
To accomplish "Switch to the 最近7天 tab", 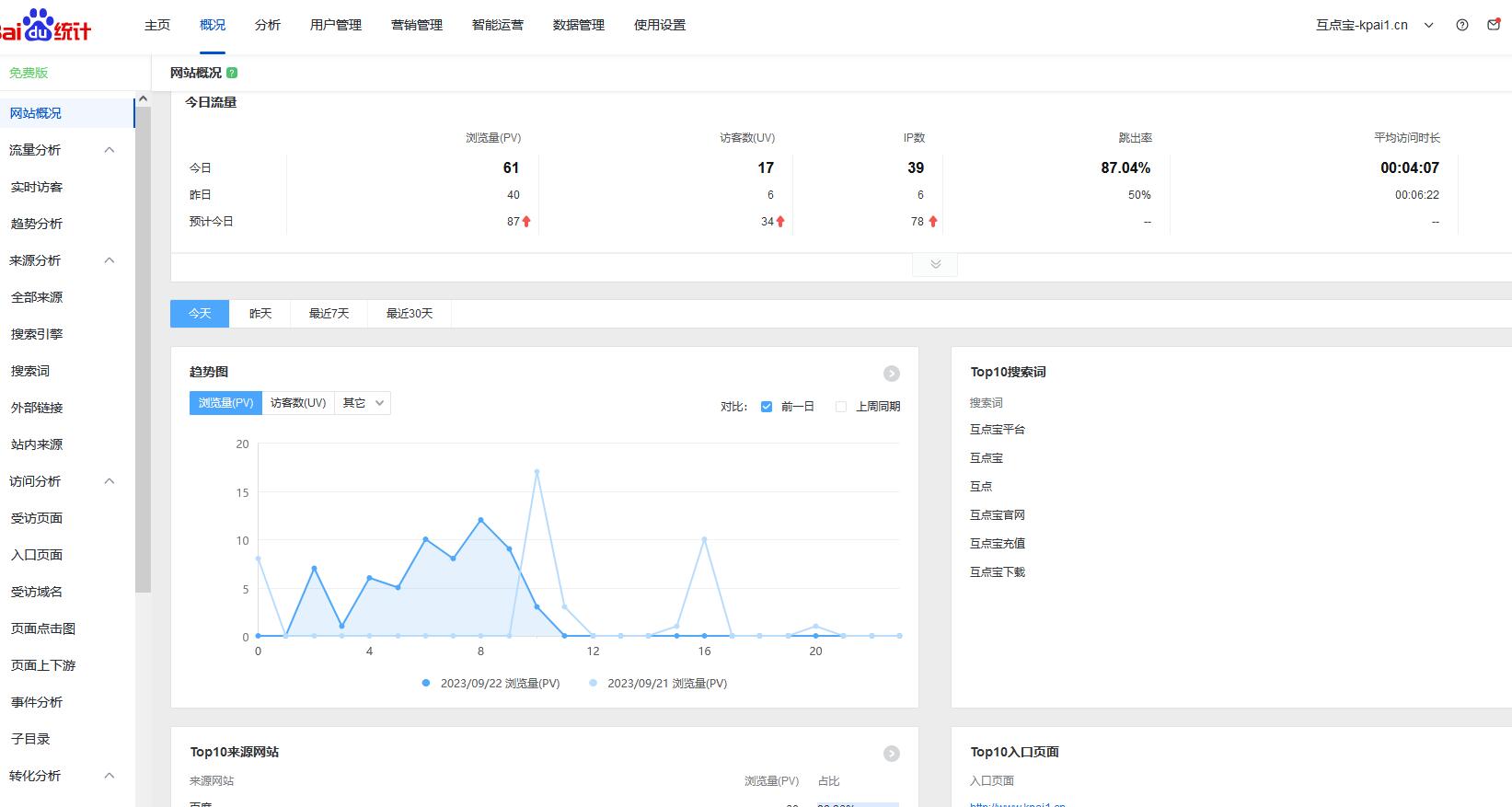I will tap(329, 314).
